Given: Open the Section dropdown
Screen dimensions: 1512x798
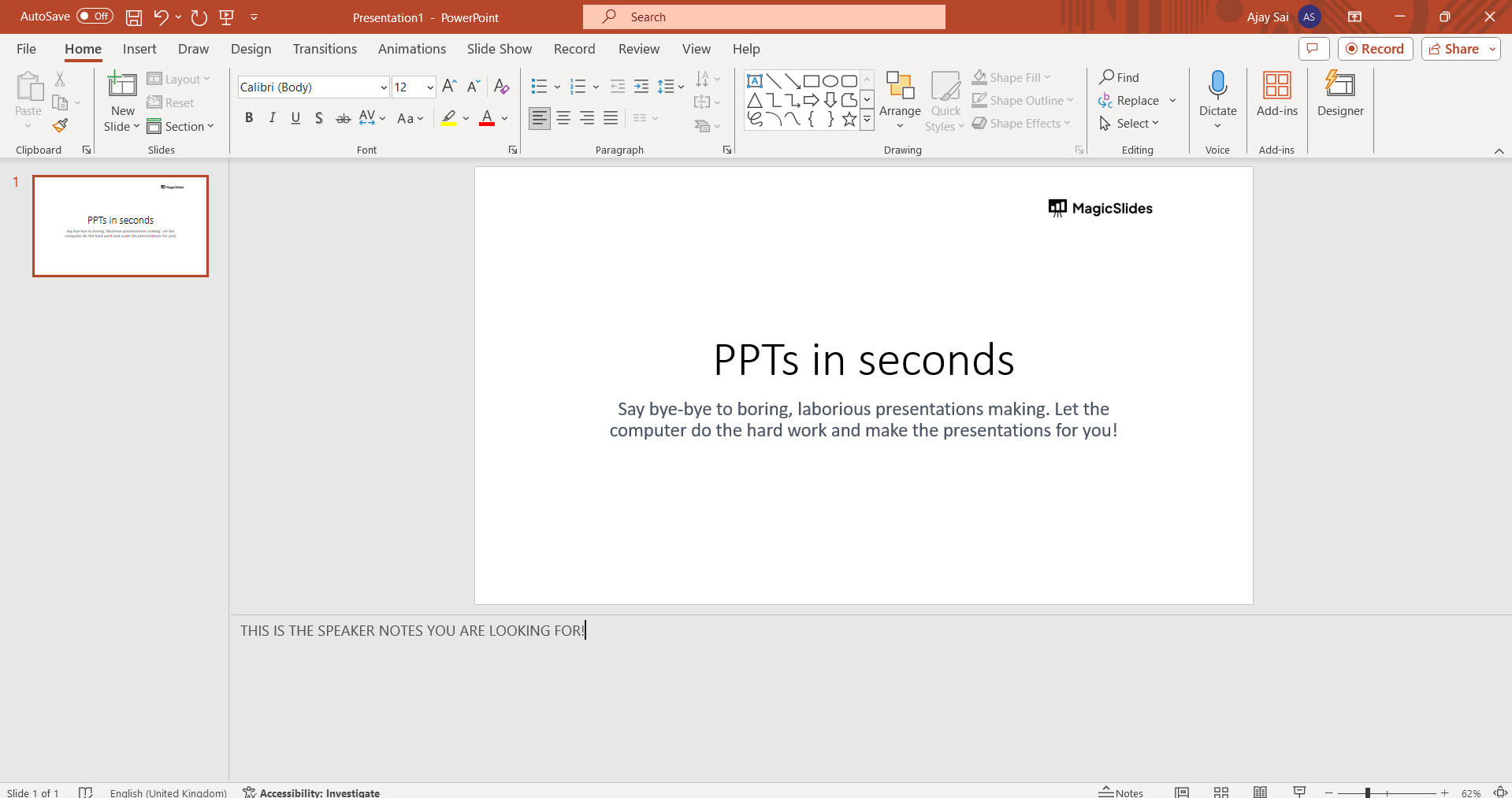Looking at the screenshot, I should 180,126.
